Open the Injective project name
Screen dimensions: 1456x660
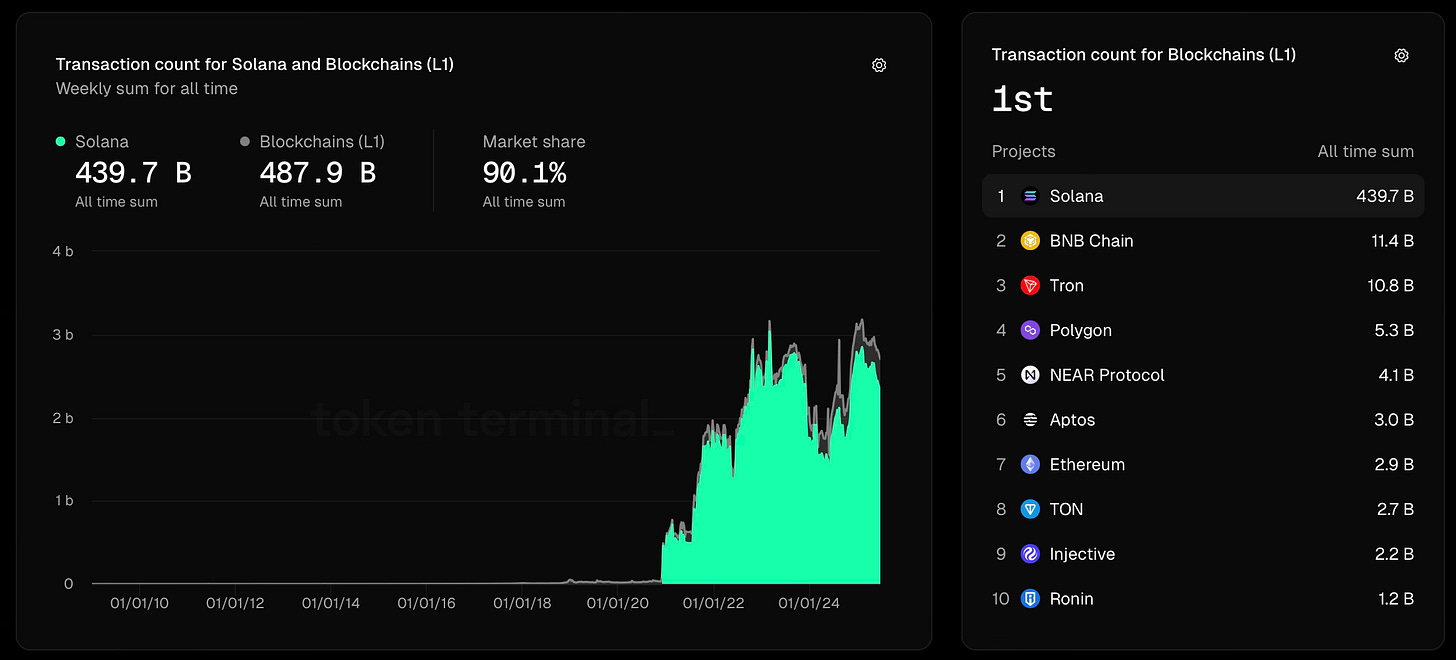1083,554
